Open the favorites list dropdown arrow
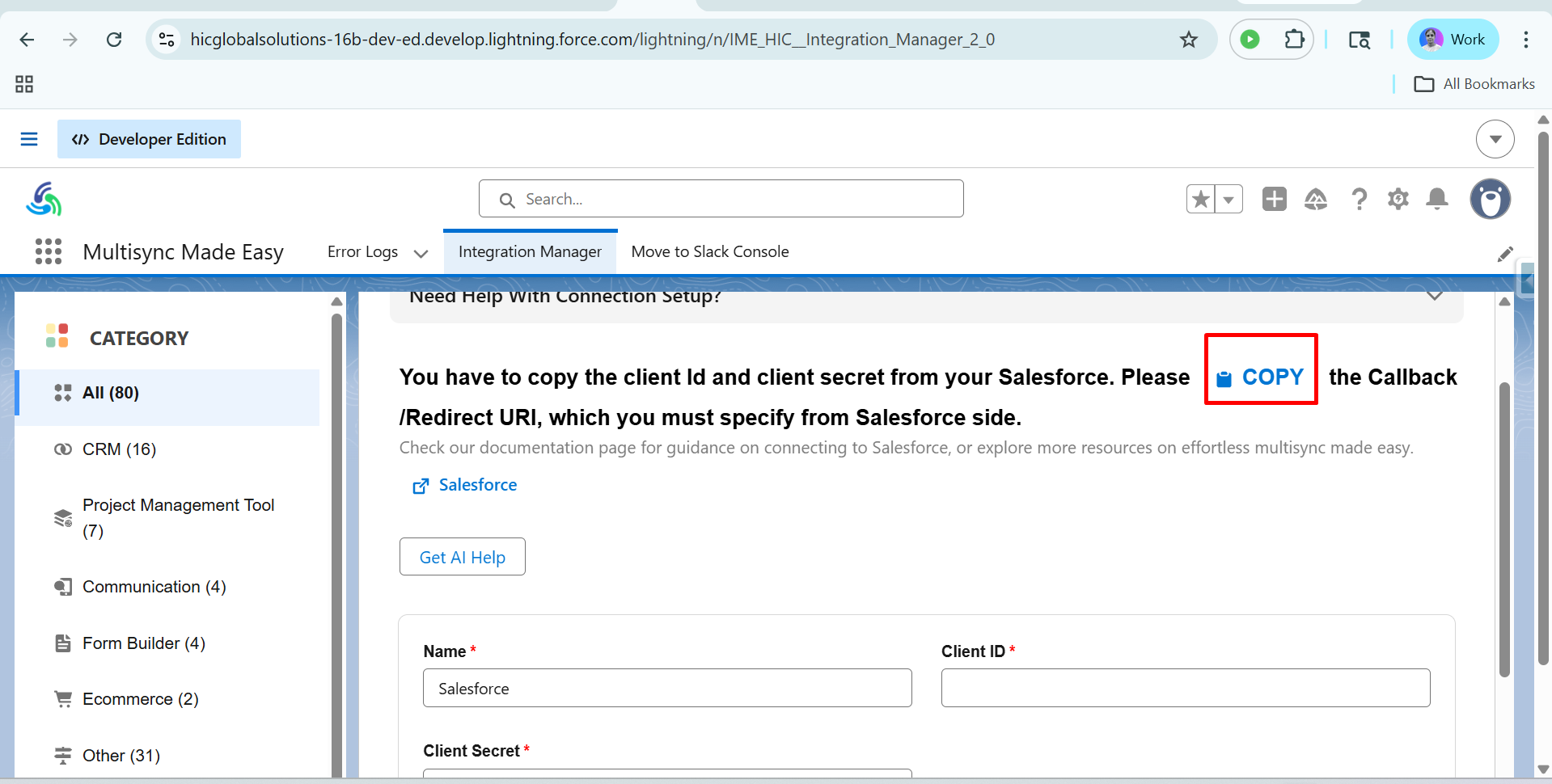1552x784 pixels. [x=1228, y=199]
